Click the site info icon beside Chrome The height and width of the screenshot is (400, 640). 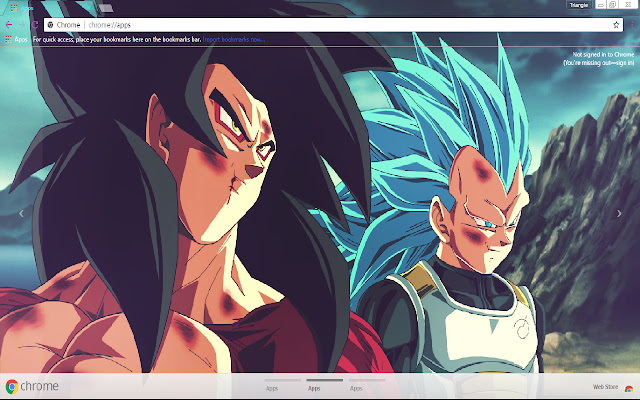point(51,25)
